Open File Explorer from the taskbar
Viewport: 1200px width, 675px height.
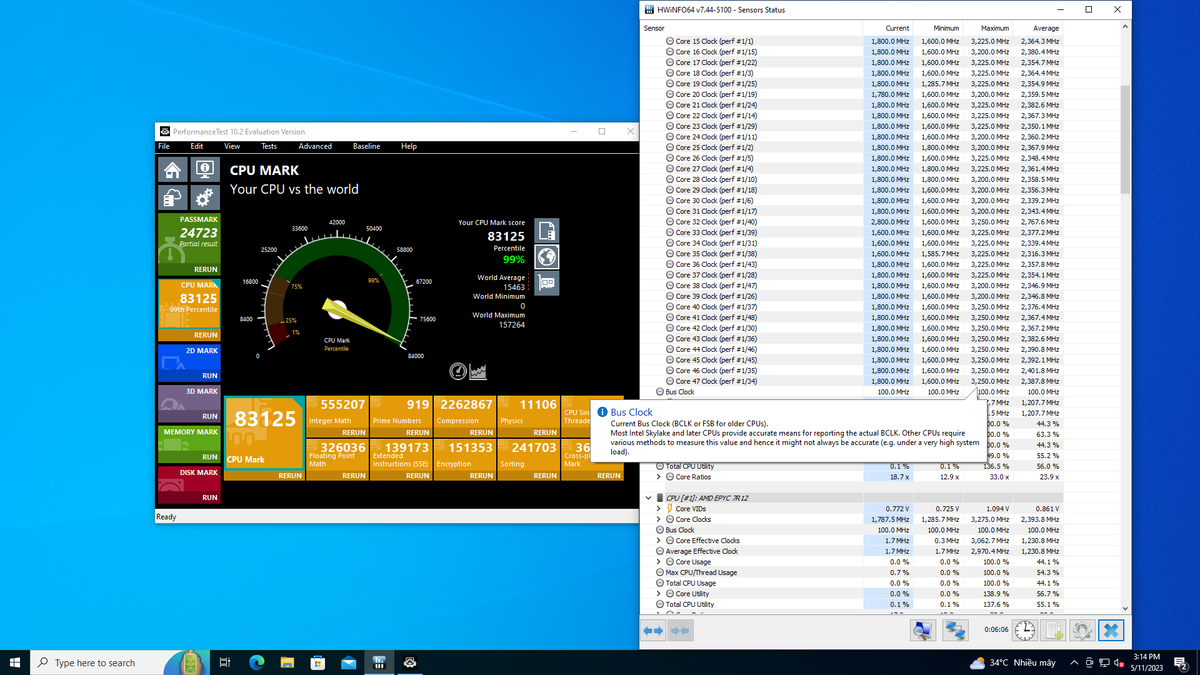coord(286,662)
